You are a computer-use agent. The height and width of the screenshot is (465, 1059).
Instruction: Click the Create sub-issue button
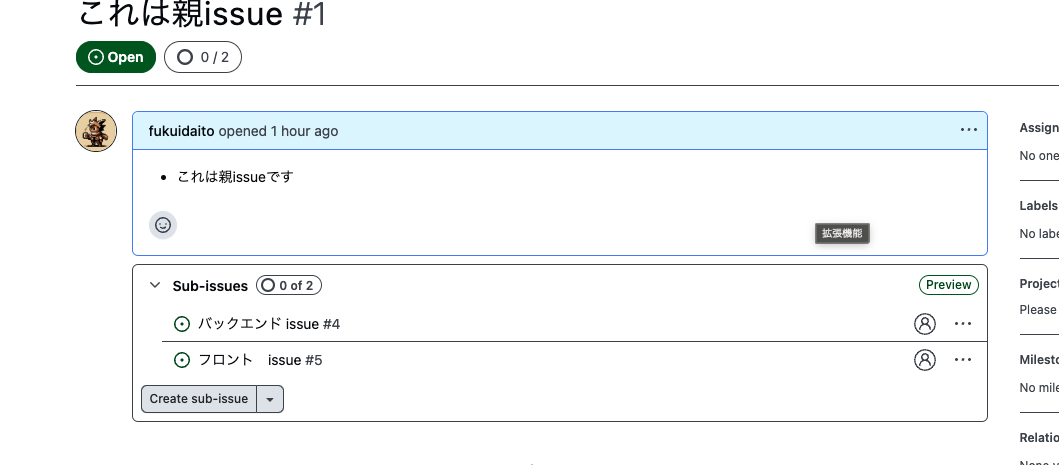click(x=199, y=399)
